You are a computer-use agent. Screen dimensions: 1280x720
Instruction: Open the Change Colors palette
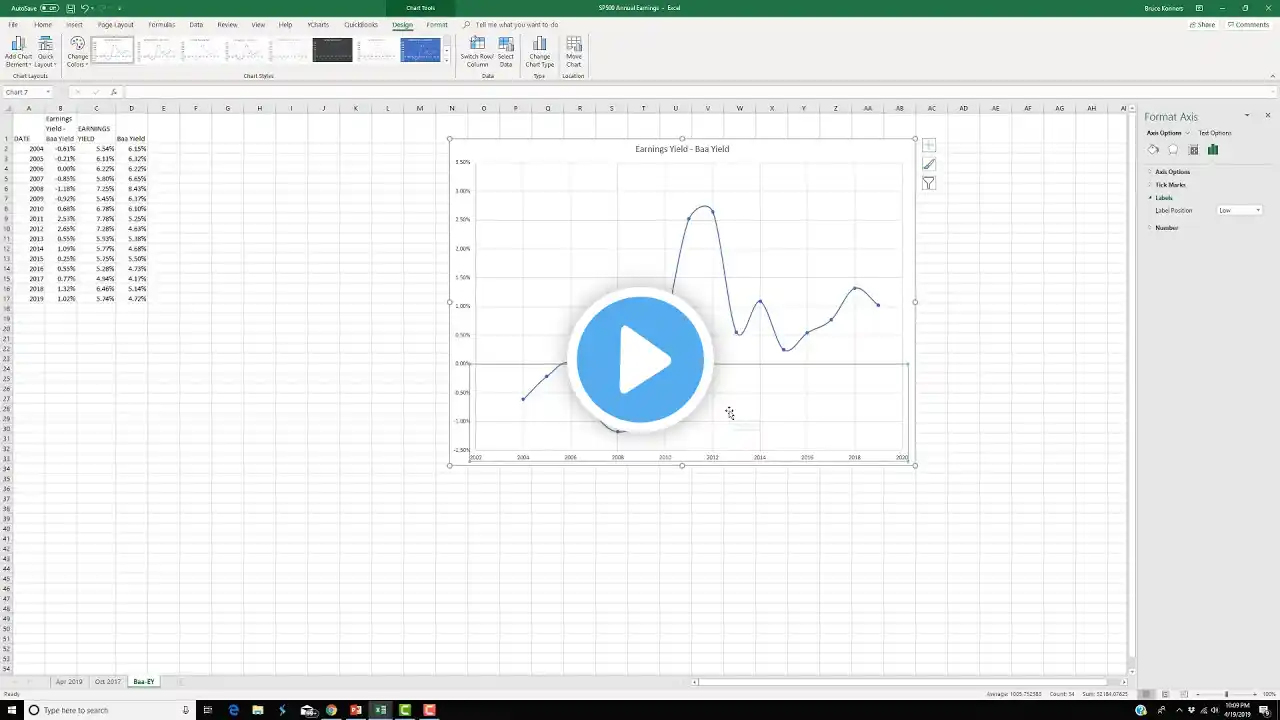pos(77,52)
